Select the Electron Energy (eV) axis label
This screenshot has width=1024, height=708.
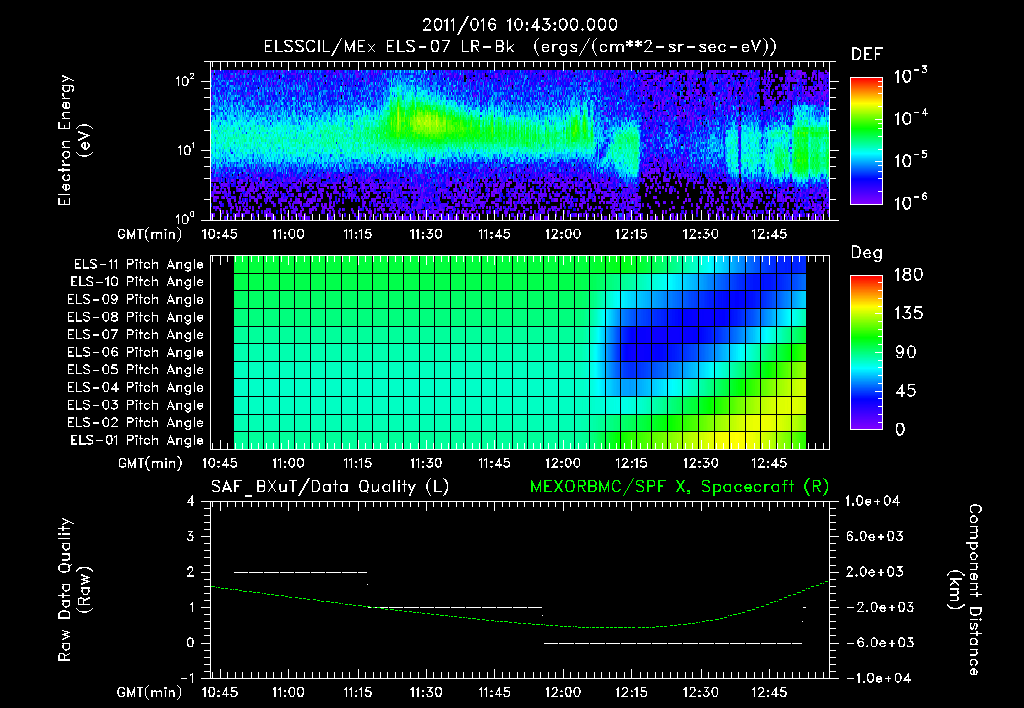74,140
